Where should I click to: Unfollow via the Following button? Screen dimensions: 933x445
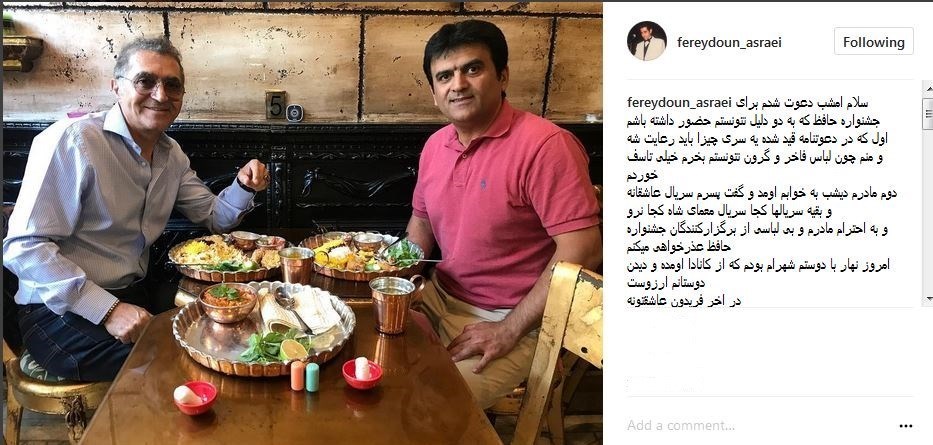point(873,42)
